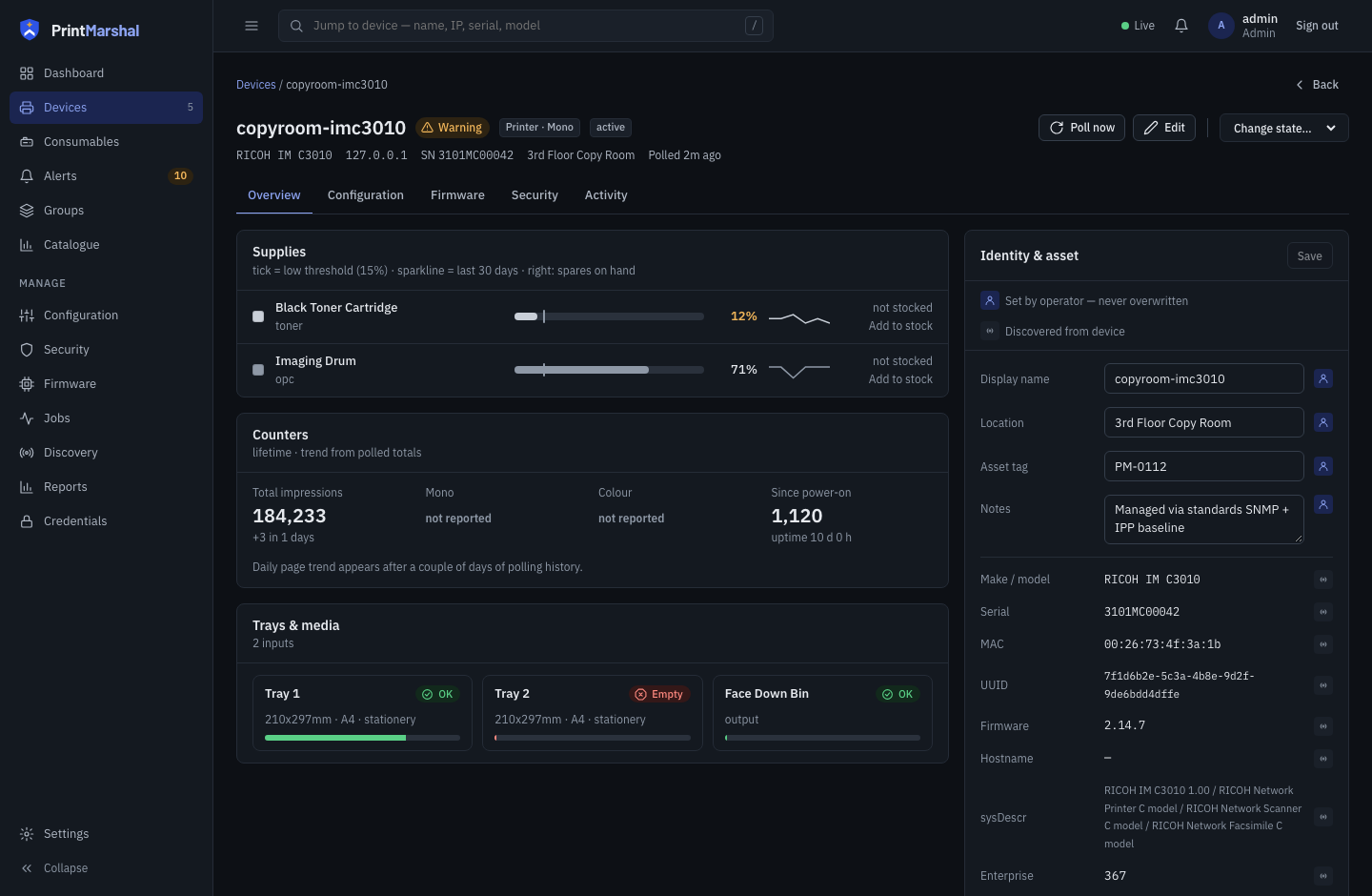Click discovered-link icon beside Make / model
This screenshot has height=896, width=1372.
pyautogui.click(x=1323, y=580)
